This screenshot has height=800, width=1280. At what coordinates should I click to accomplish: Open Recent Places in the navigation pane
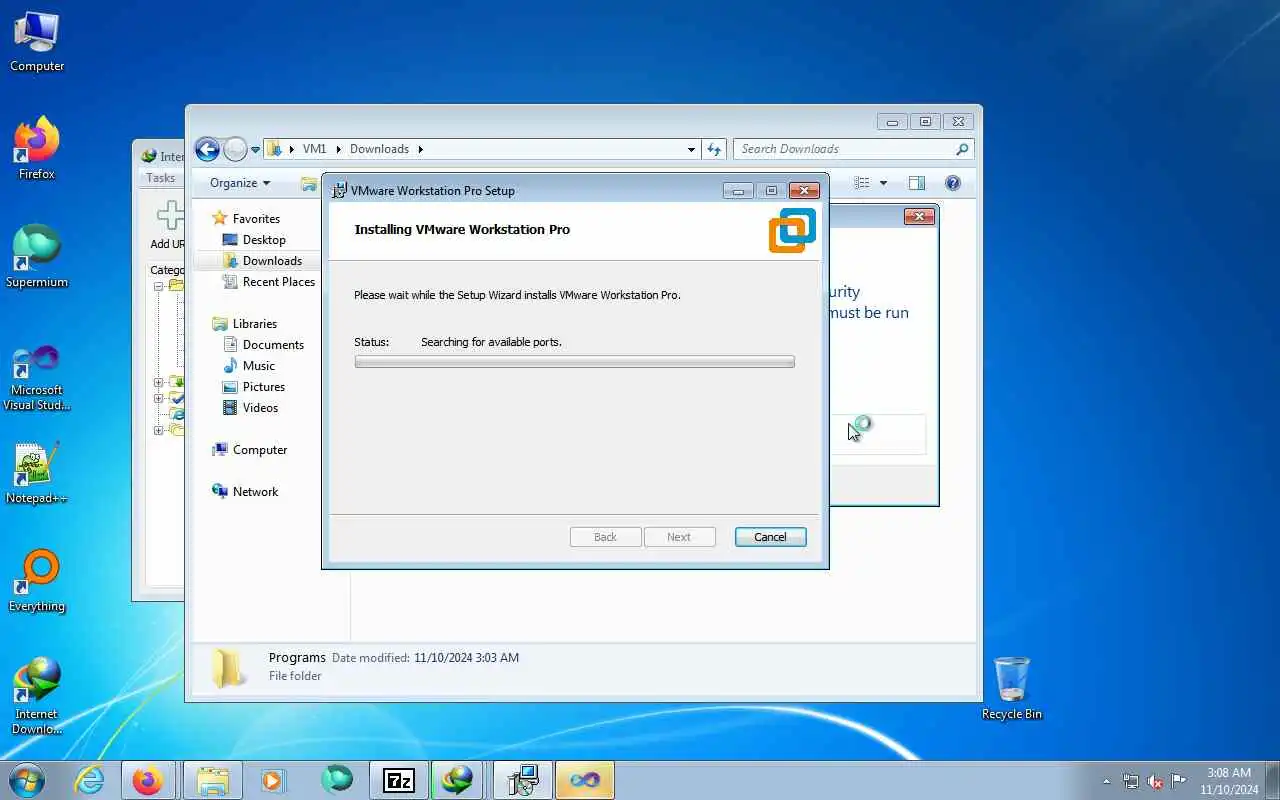point(279,282)
